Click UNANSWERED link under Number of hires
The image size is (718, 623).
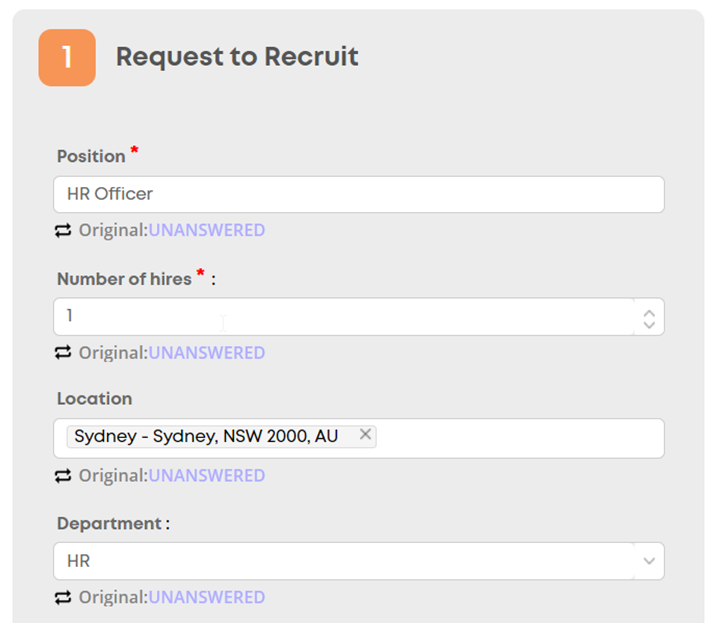[207, 353]
